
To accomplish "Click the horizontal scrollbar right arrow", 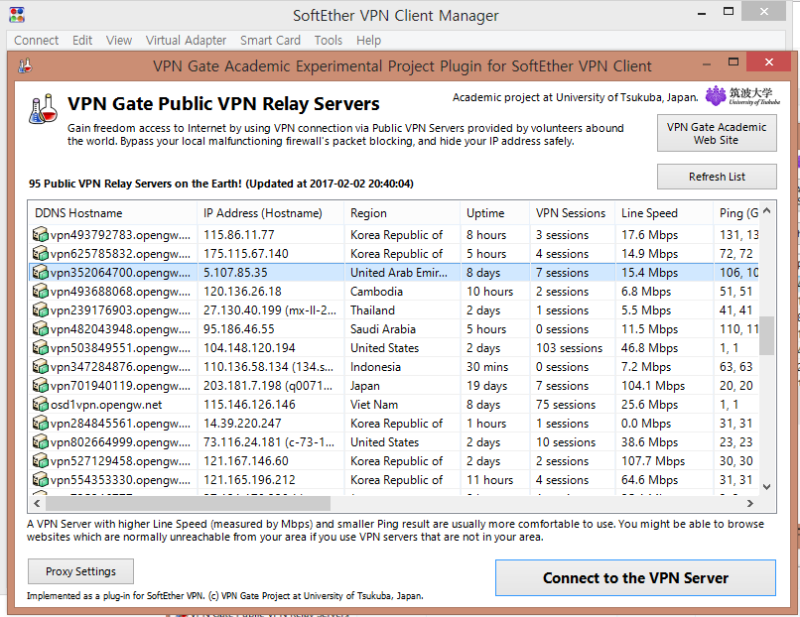I will click(x=749, y=503).
